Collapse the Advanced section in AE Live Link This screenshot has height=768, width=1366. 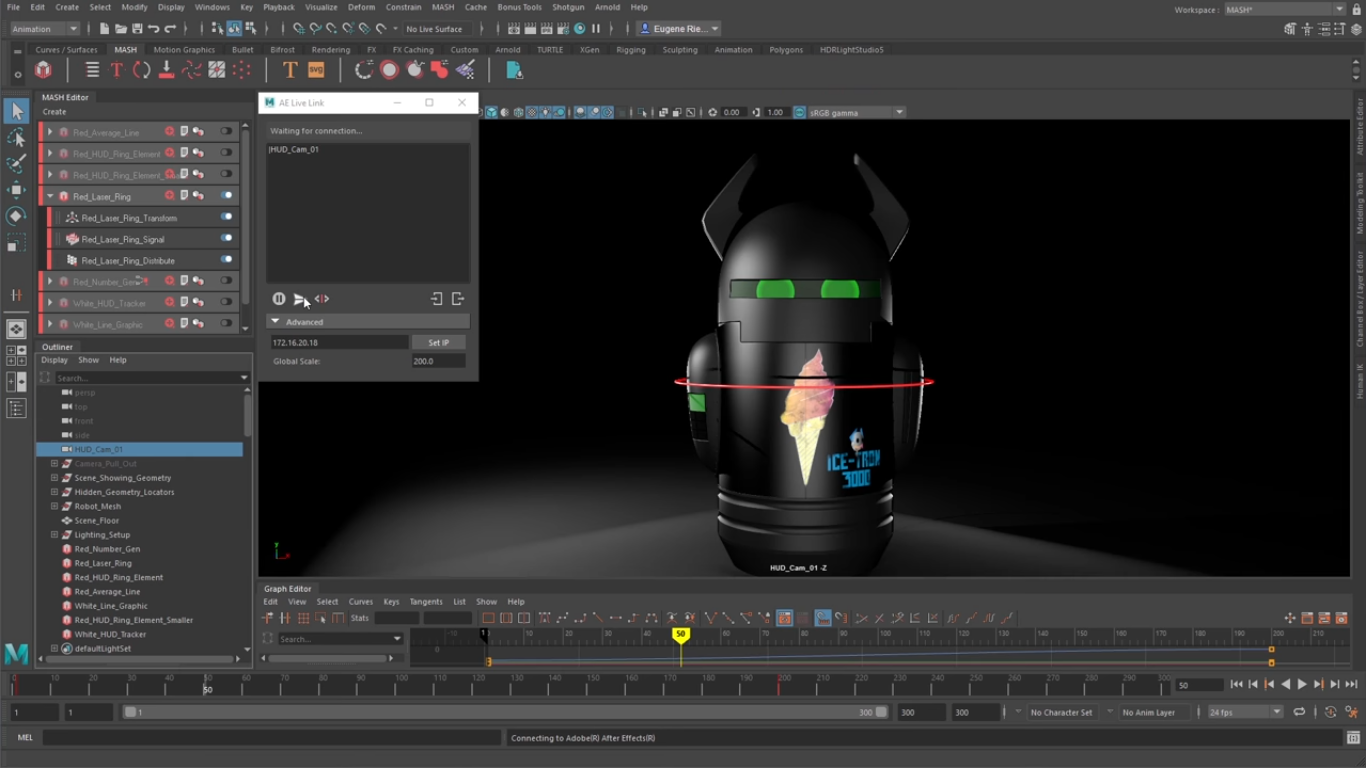coord(275,322)
